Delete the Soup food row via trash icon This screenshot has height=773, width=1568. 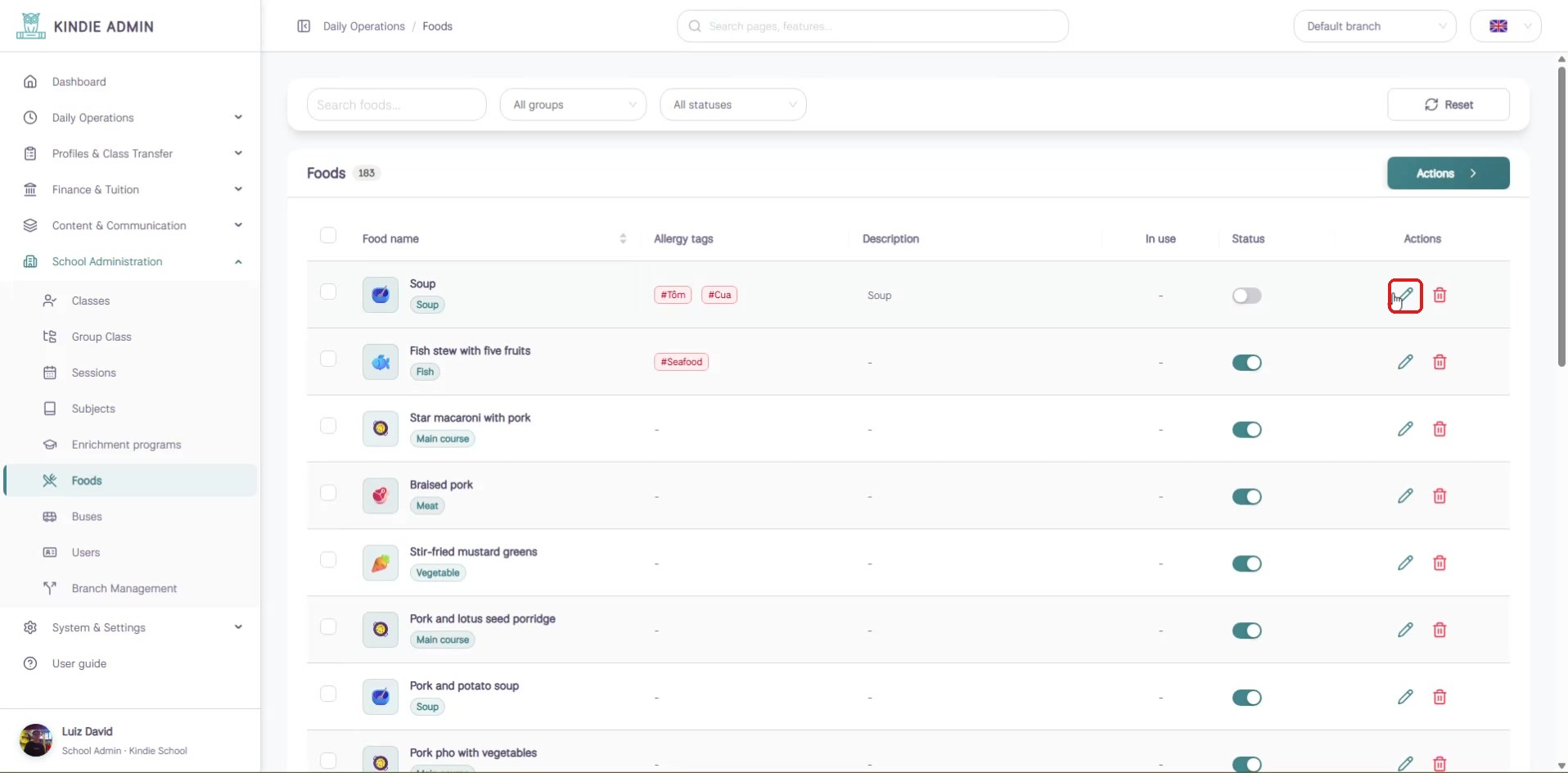(x=1440, y=295)
